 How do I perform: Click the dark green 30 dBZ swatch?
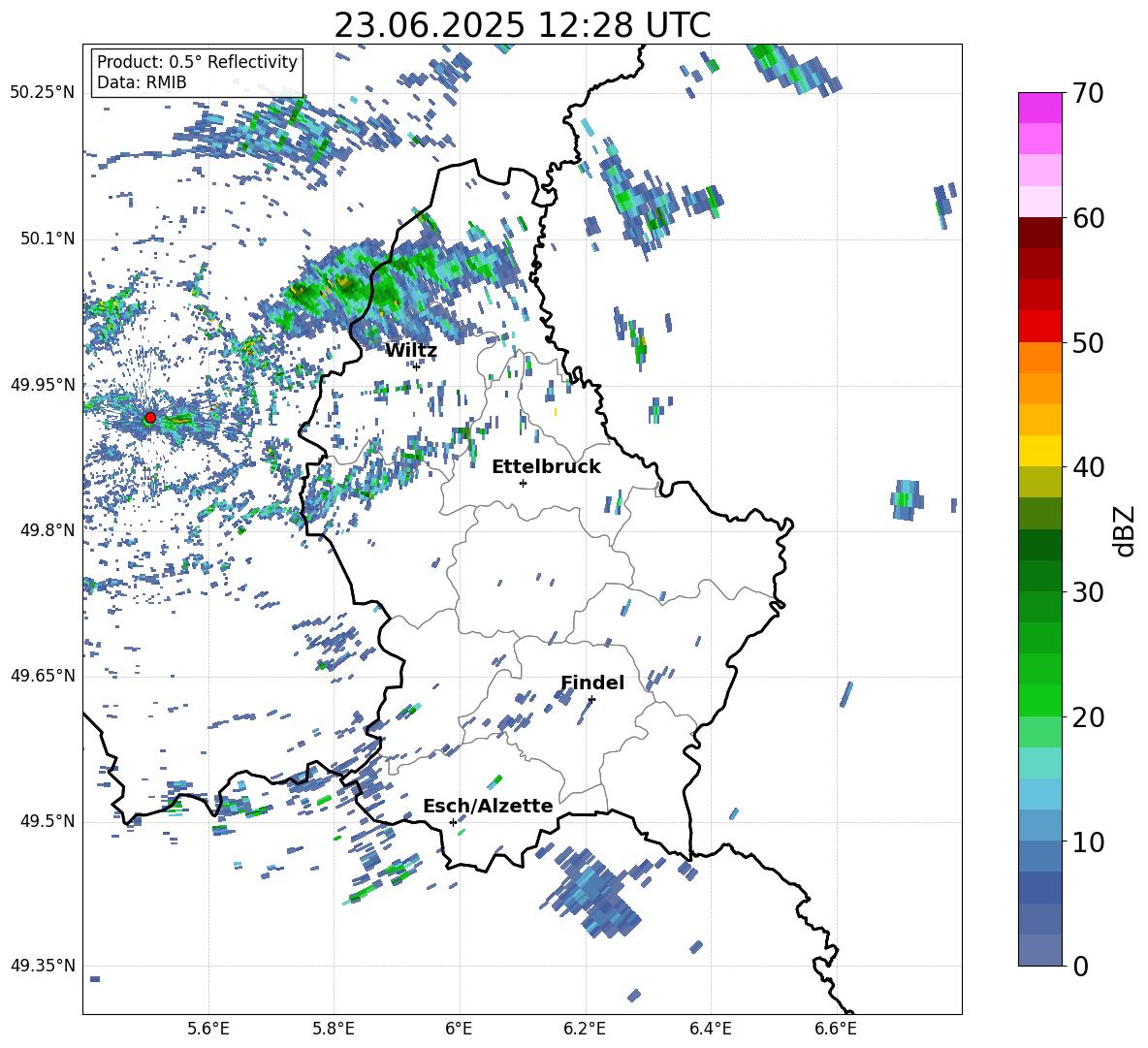tap(1039, 575)
